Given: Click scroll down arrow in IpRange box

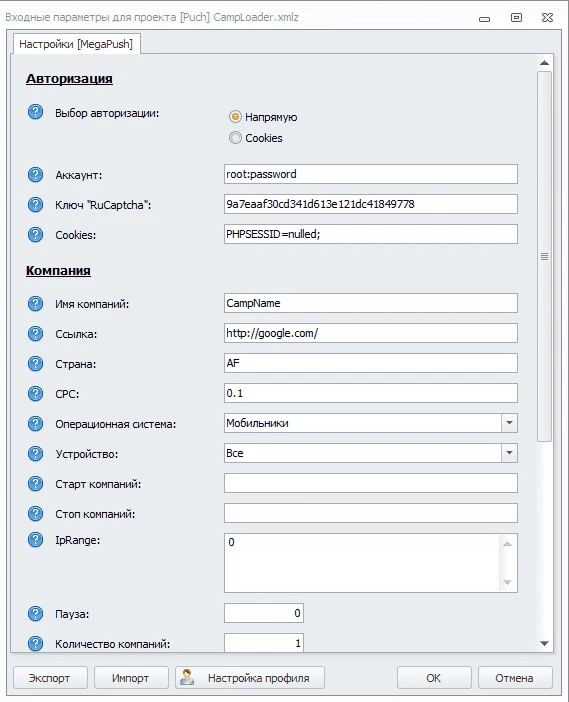Looking at the screenshot, I should [507, 582].
